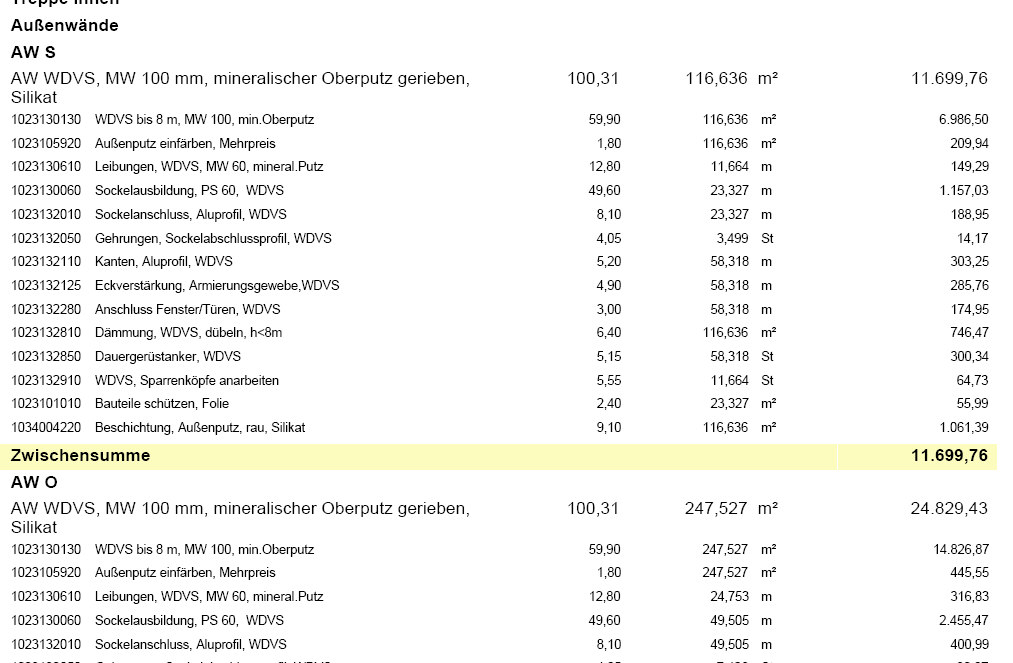Select the amount '14,17'
This screenshot has width=1013, height=663.
tap(972, 238)
